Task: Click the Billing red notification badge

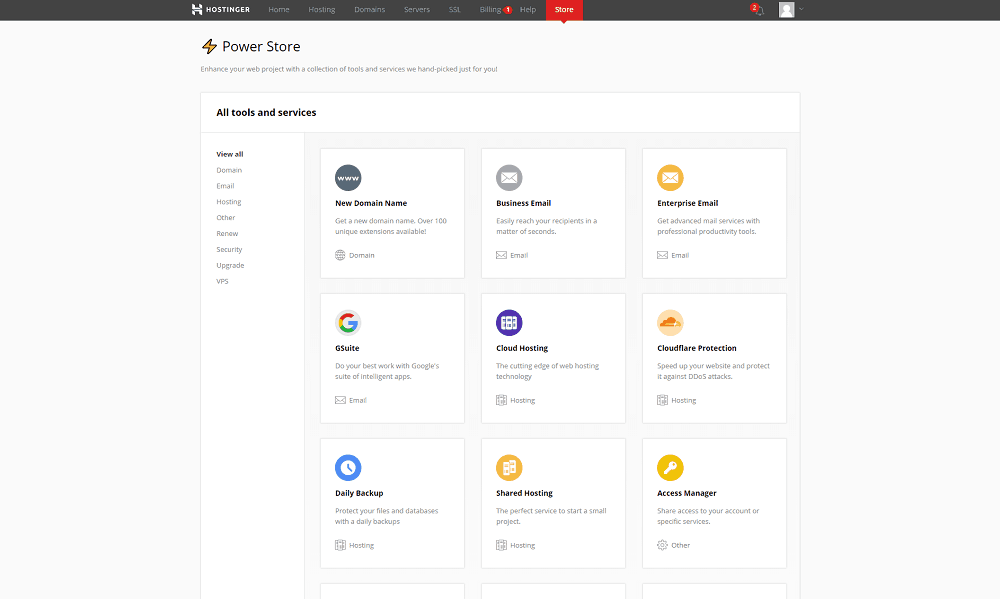Action: coord(508,10)
